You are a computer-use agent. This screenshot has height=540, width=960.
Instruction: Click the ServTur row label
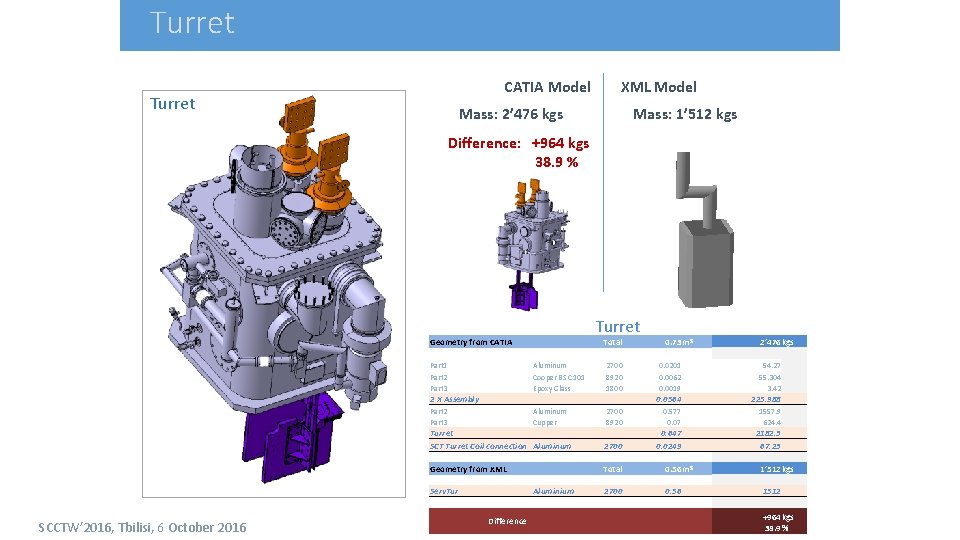tap(443, 492)
